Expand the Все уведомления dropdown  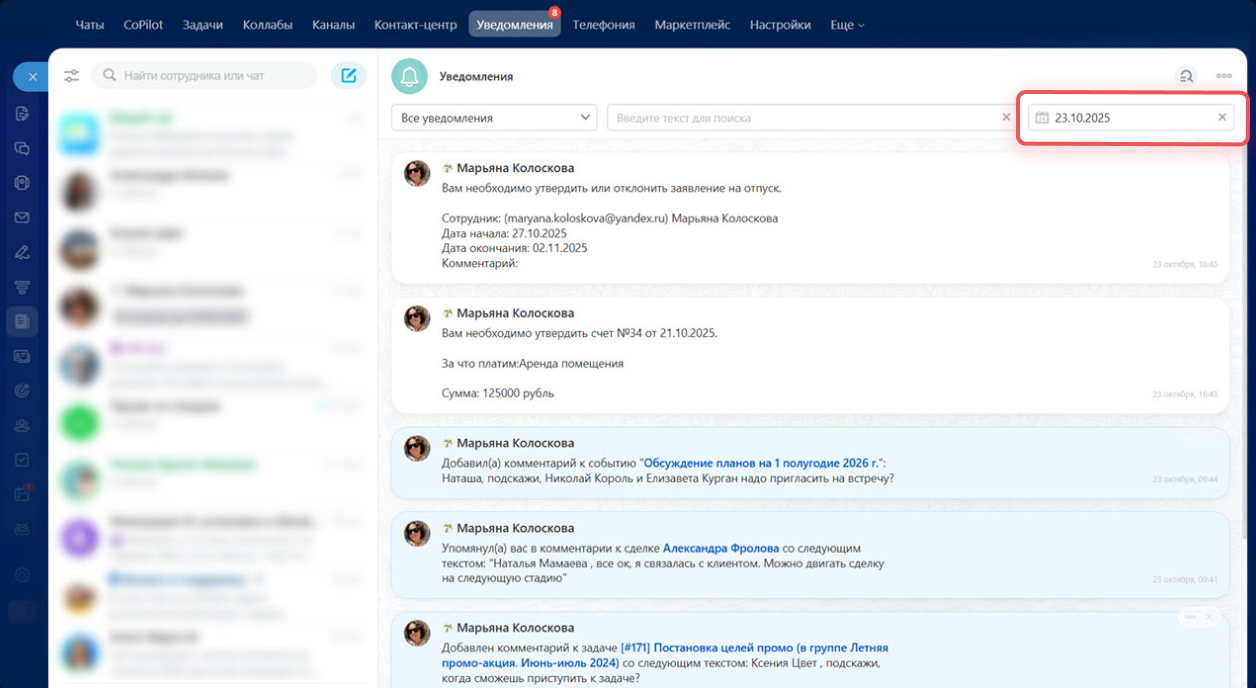[x=494, y=118]
